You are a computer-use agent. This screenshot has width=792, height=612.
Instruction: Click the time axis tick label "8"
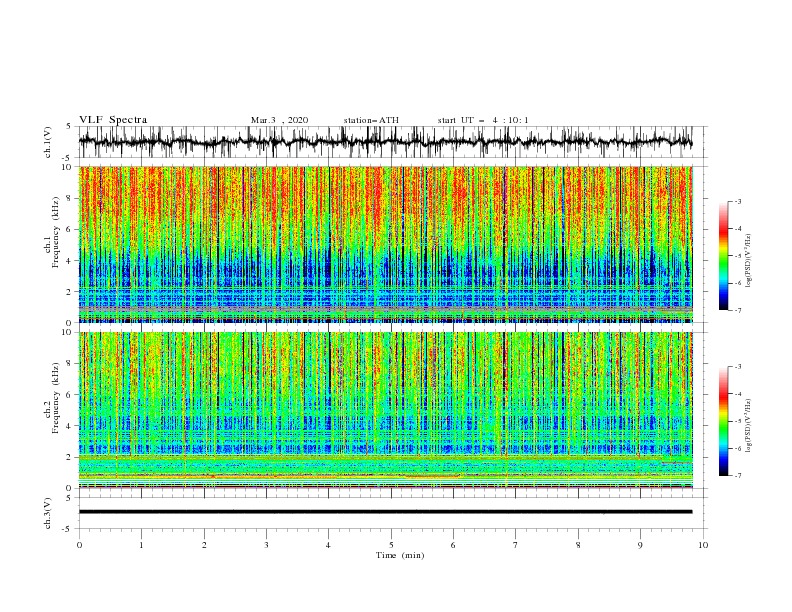point(578,545)
